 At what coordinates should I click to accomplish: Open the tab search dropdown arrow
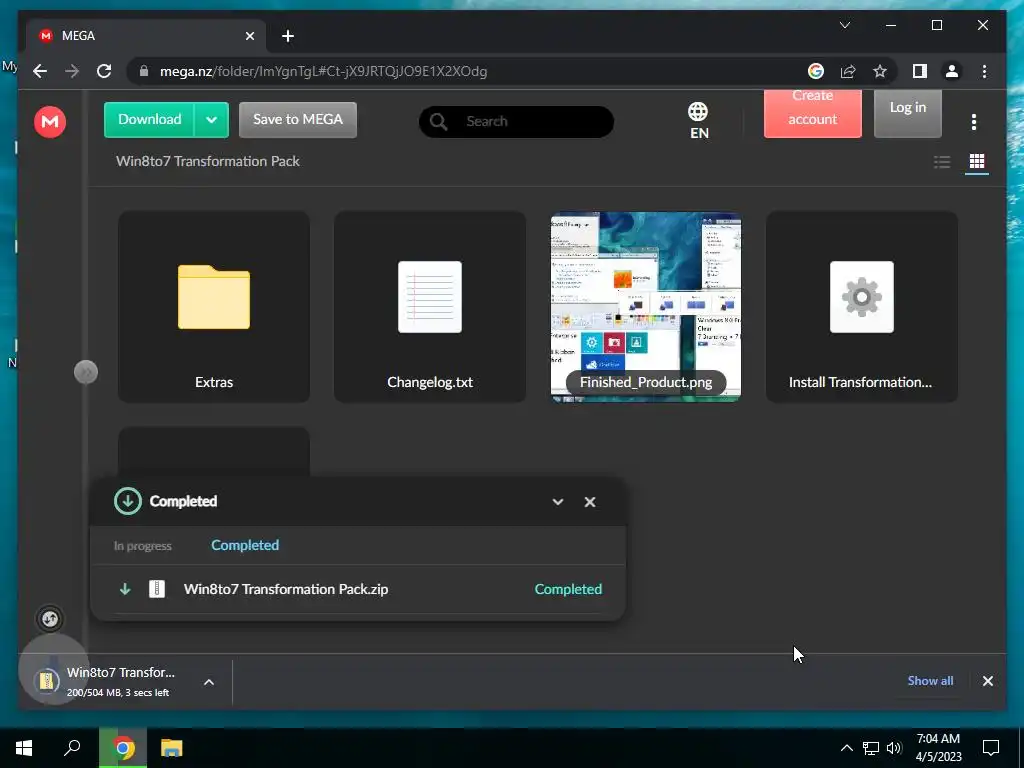point(844,25)
